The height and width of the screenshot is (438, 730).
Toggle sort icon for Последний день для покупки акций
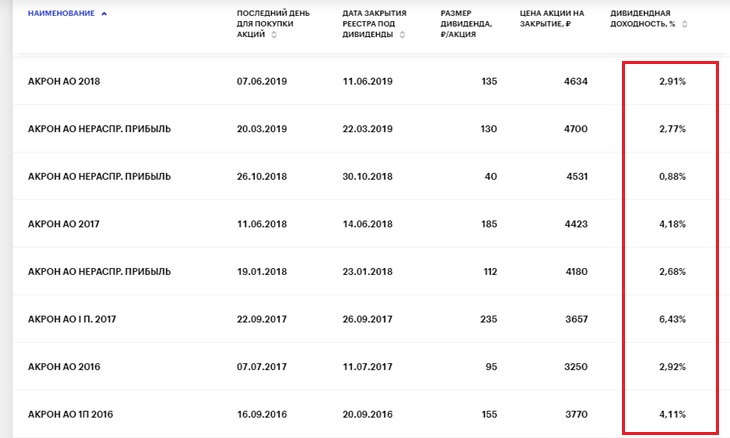274,34
